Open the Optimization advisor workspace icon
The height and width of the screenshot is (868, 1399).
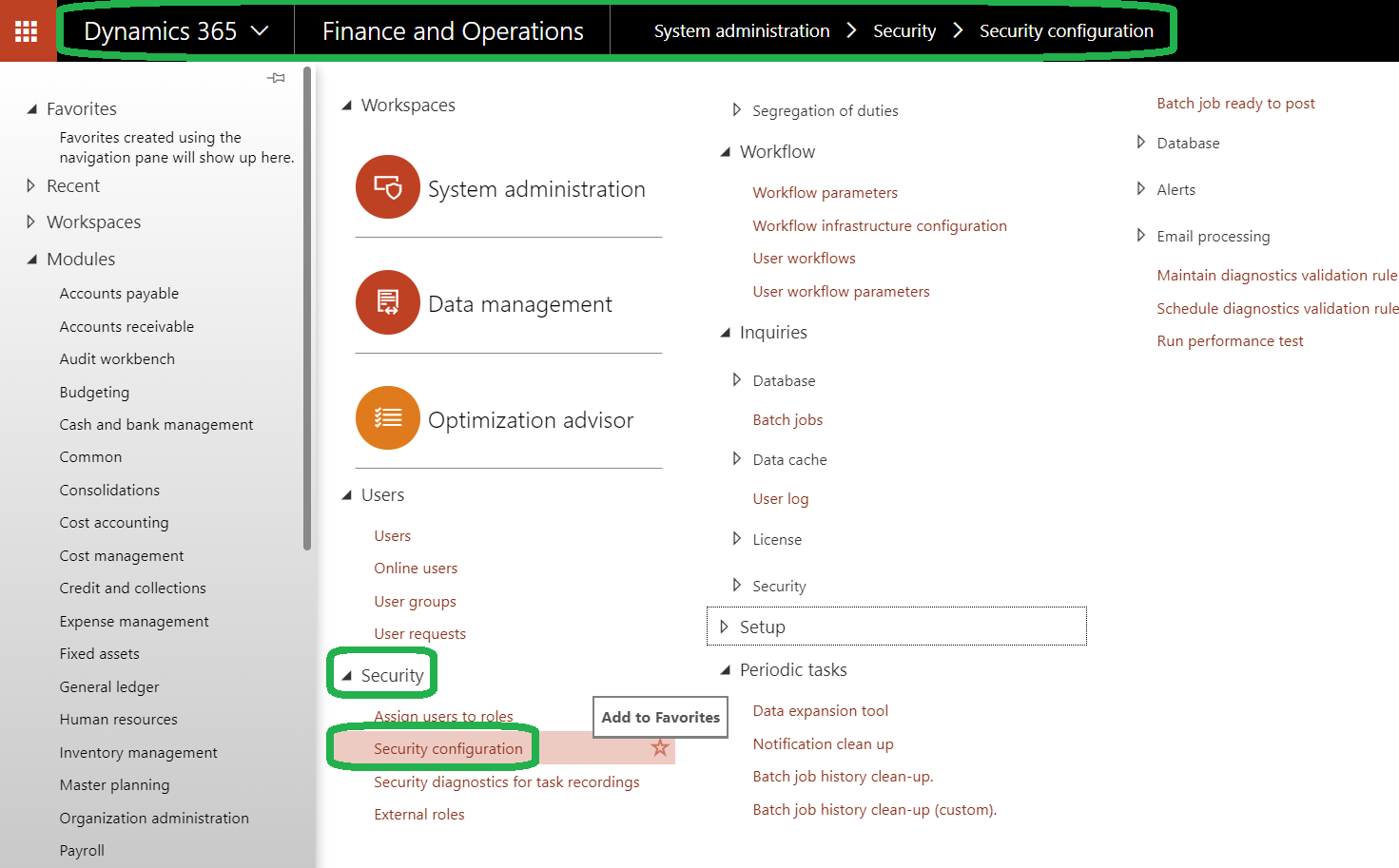click(388, 418)
